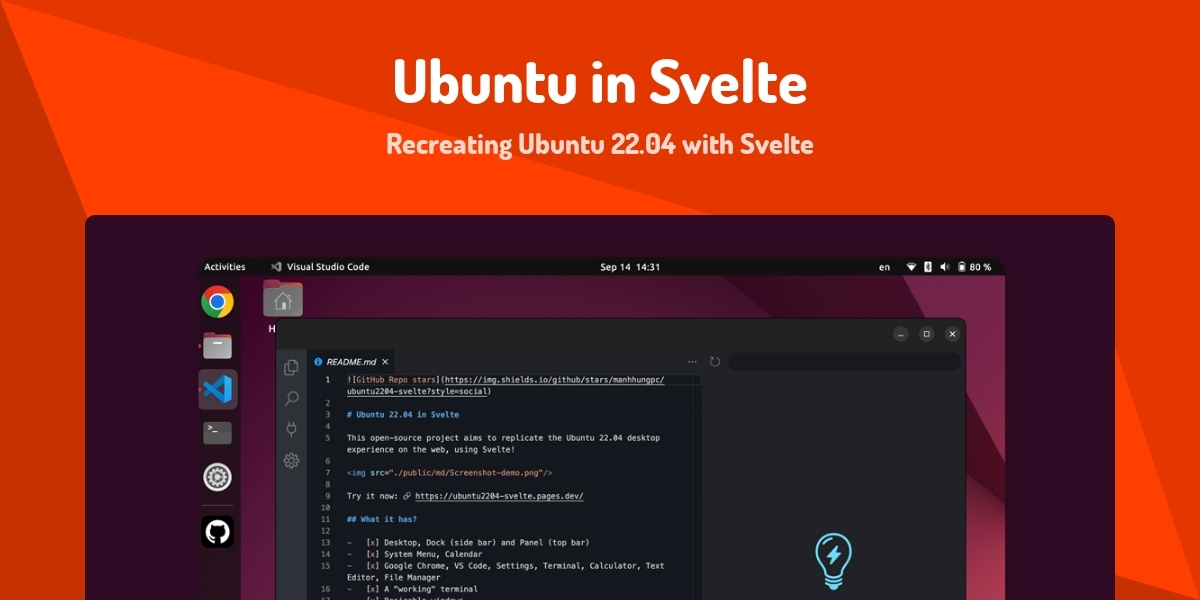This screenshot has width=1200, height=600.
Task: Click the img src Screenshot-demo.png line
Action: coord(450,473)
